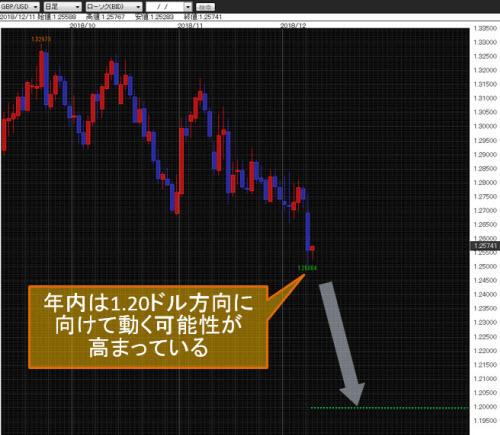
Task: Click the 1.19500 price axis label
Action: coord(485,421)
